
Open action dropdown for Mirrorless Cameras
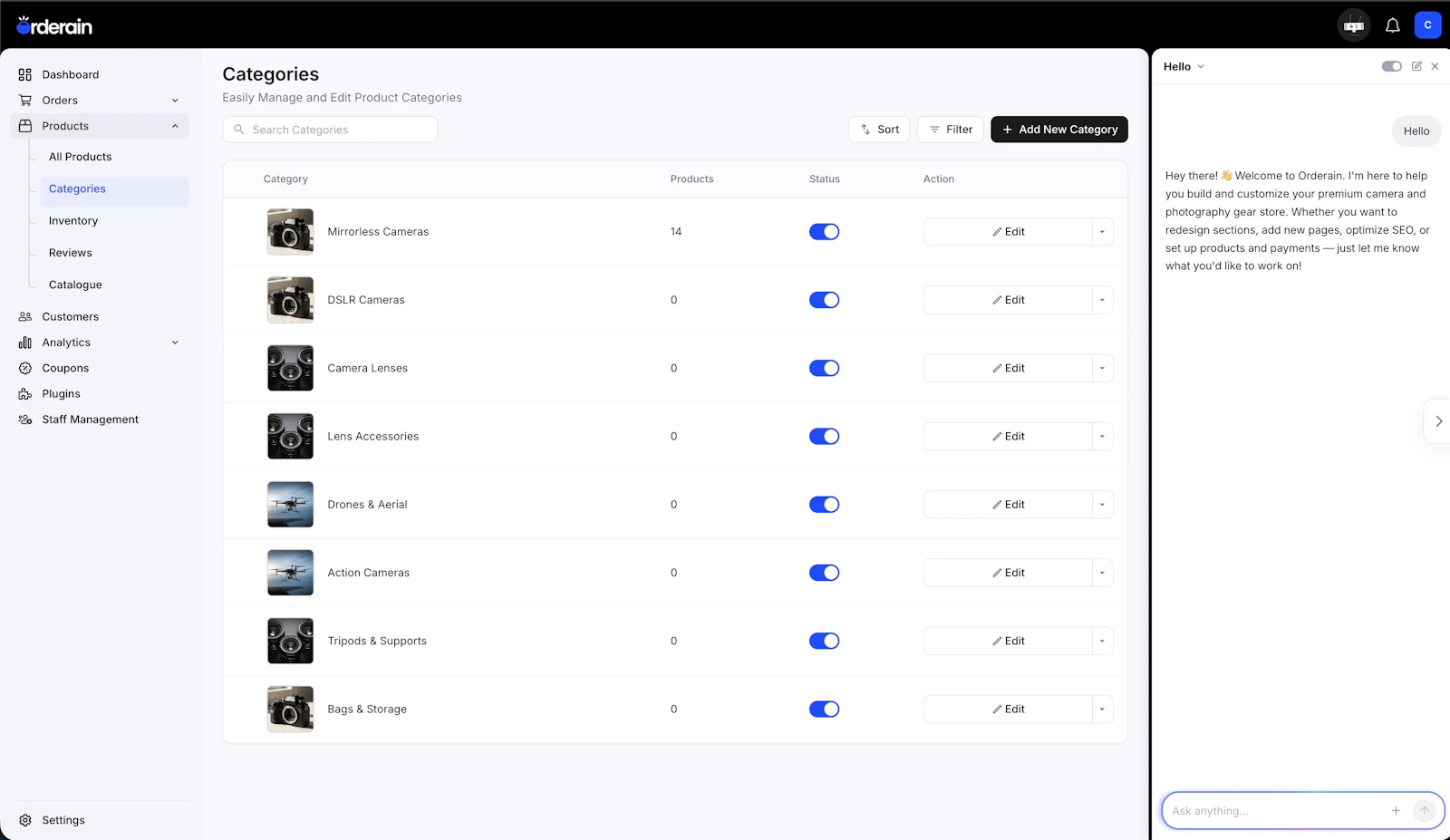pos(1102,232)
